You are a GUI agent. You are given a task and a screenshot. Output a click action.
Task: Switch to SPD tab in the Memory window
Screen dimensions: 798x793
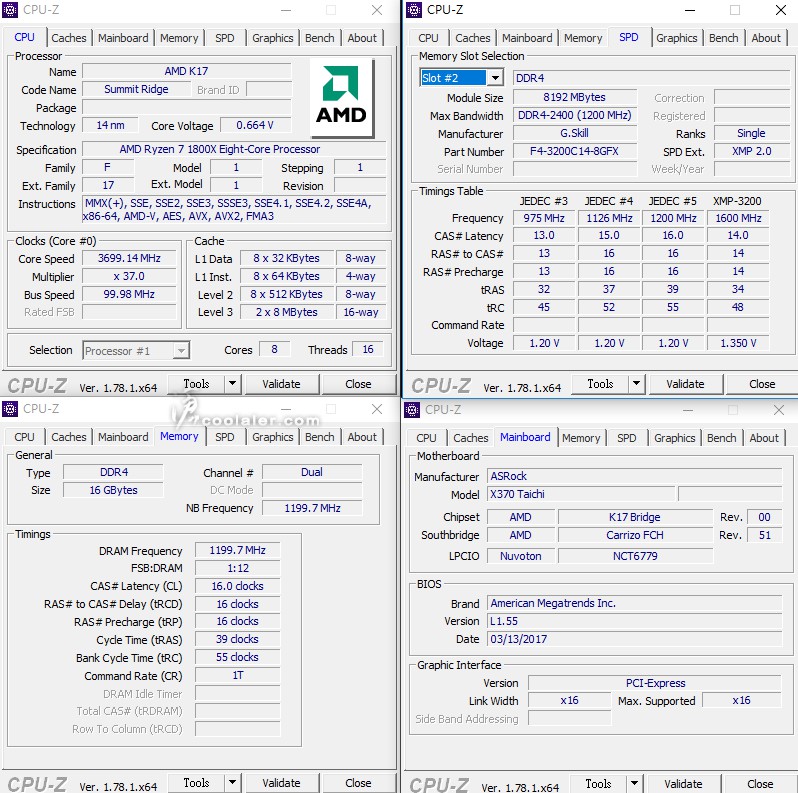[224, 437]
